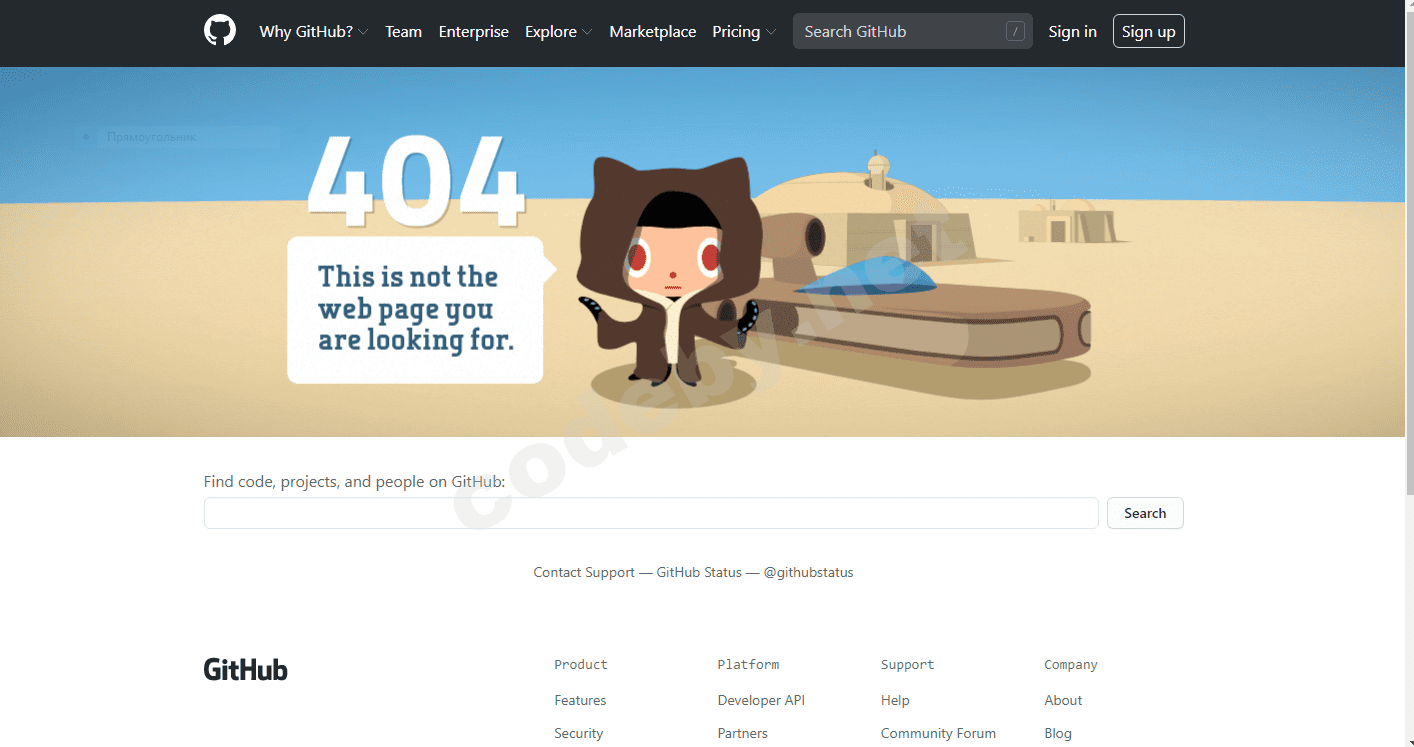The width and height of the screenshot is (1414, 747).
Task: Click the Product footer column heading
Action: point(581,665)
